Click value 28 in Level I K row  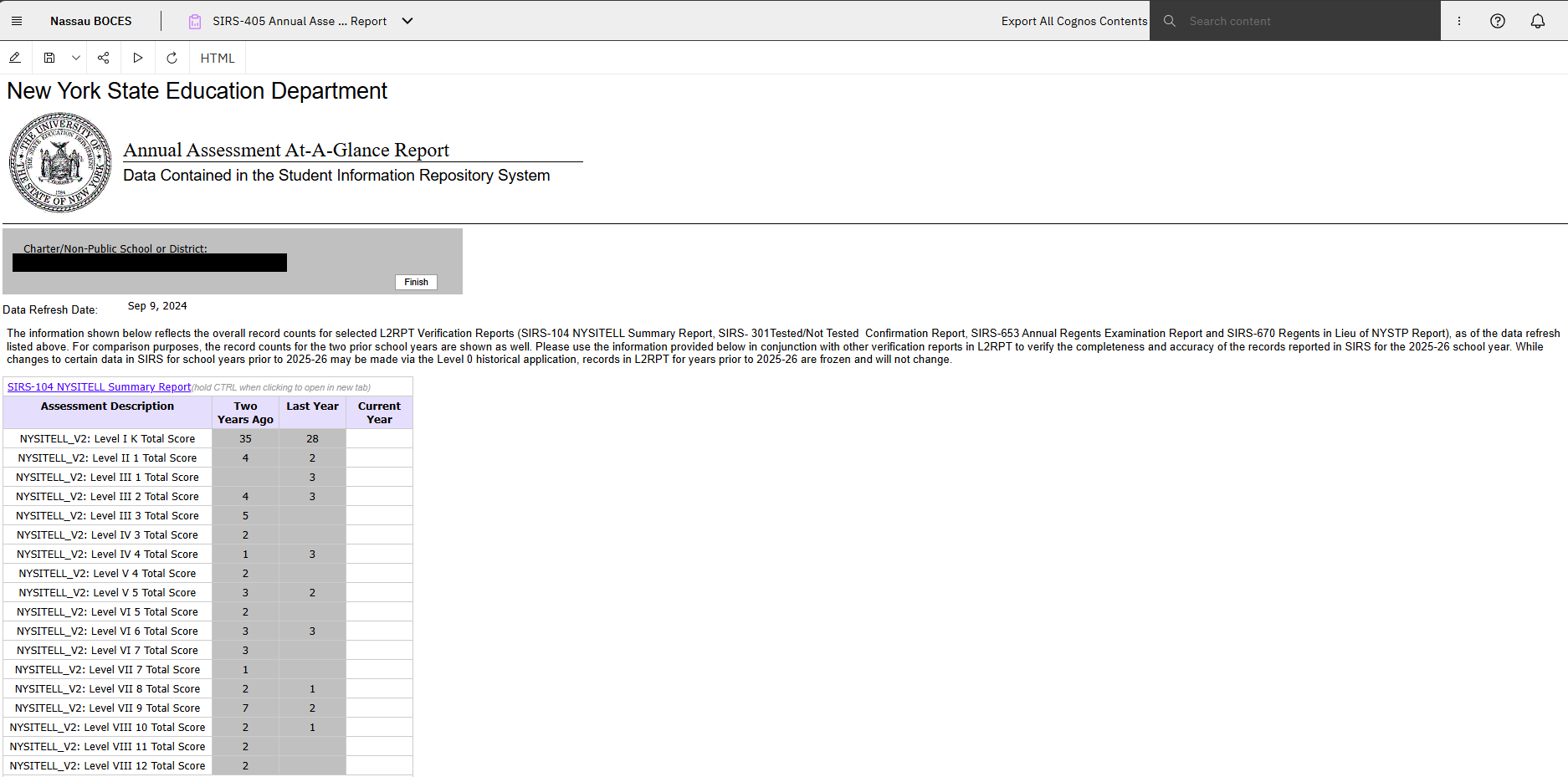(312, 438)
